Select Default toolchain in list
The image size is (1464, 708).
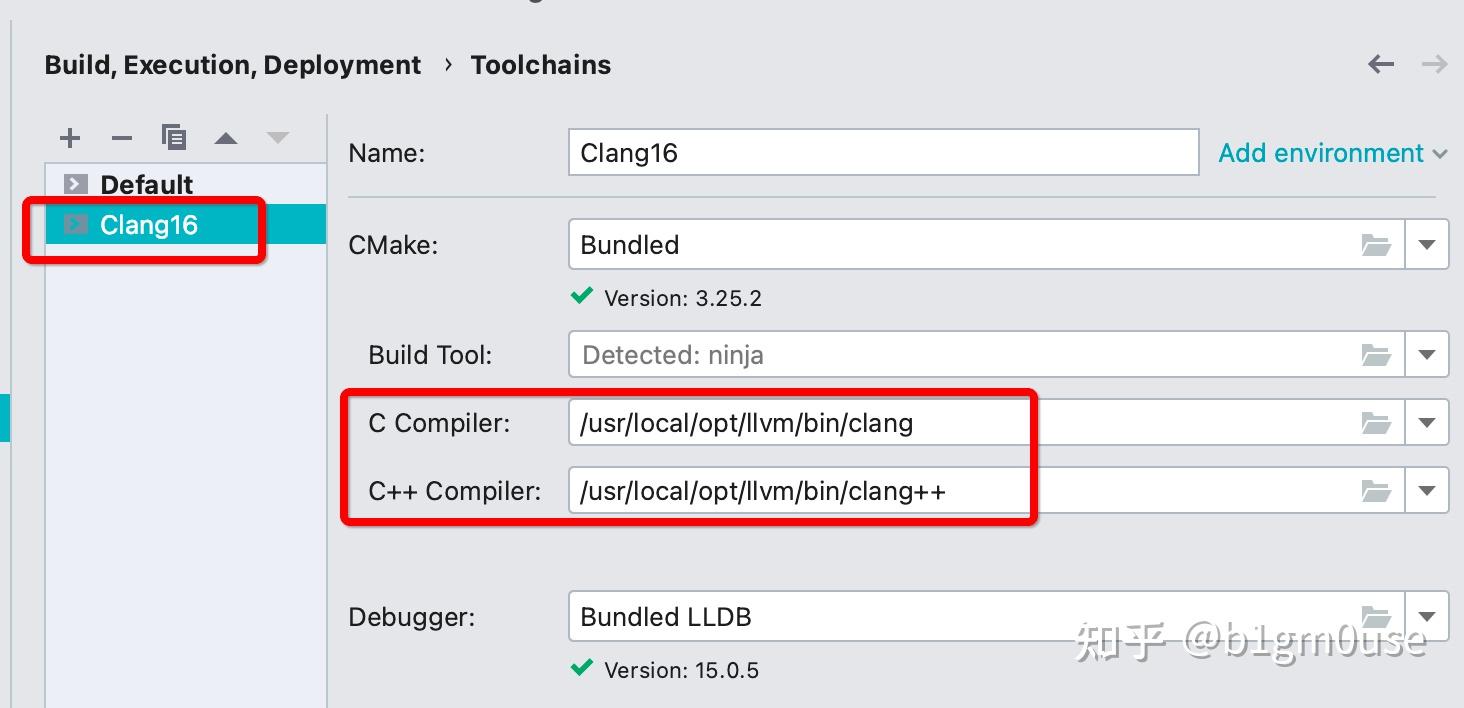point(146,185)
